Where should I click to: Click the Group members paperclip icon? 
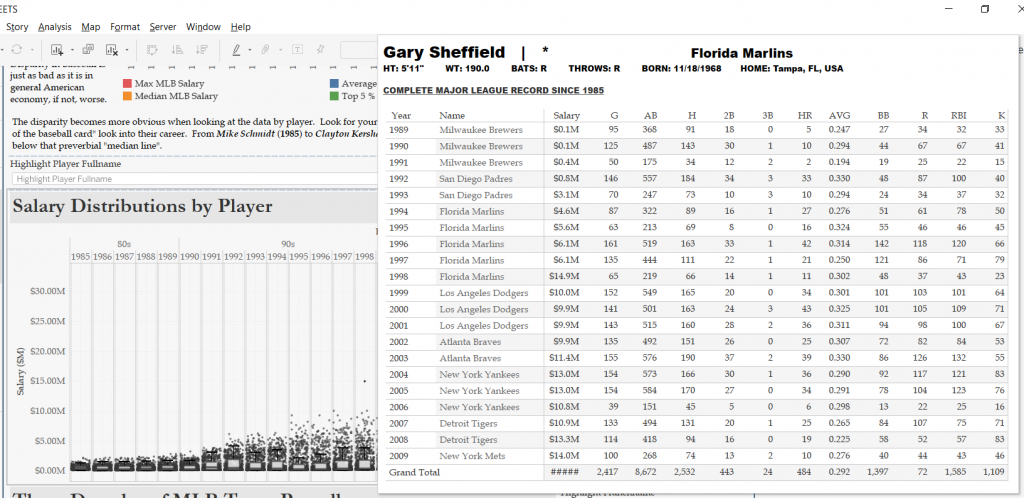266,50
